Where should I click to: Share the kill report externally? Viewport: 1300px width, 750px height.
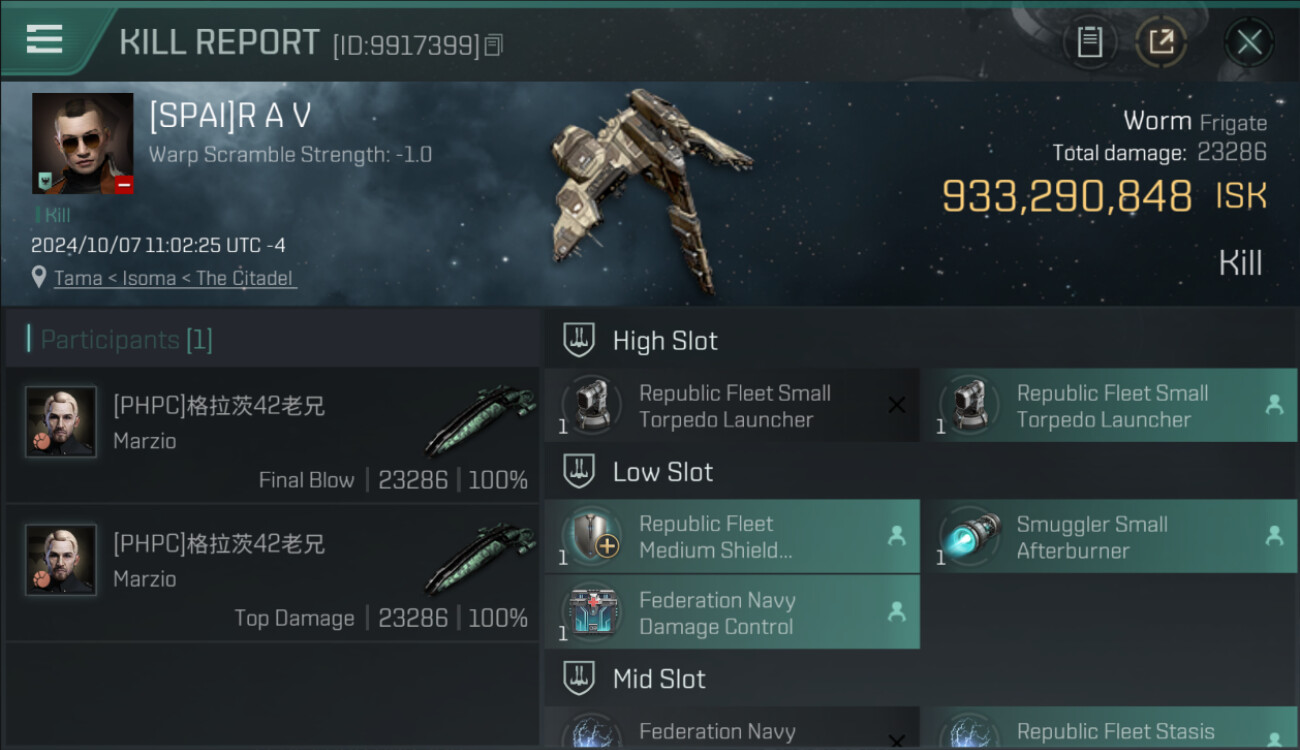click(1161, 42)
